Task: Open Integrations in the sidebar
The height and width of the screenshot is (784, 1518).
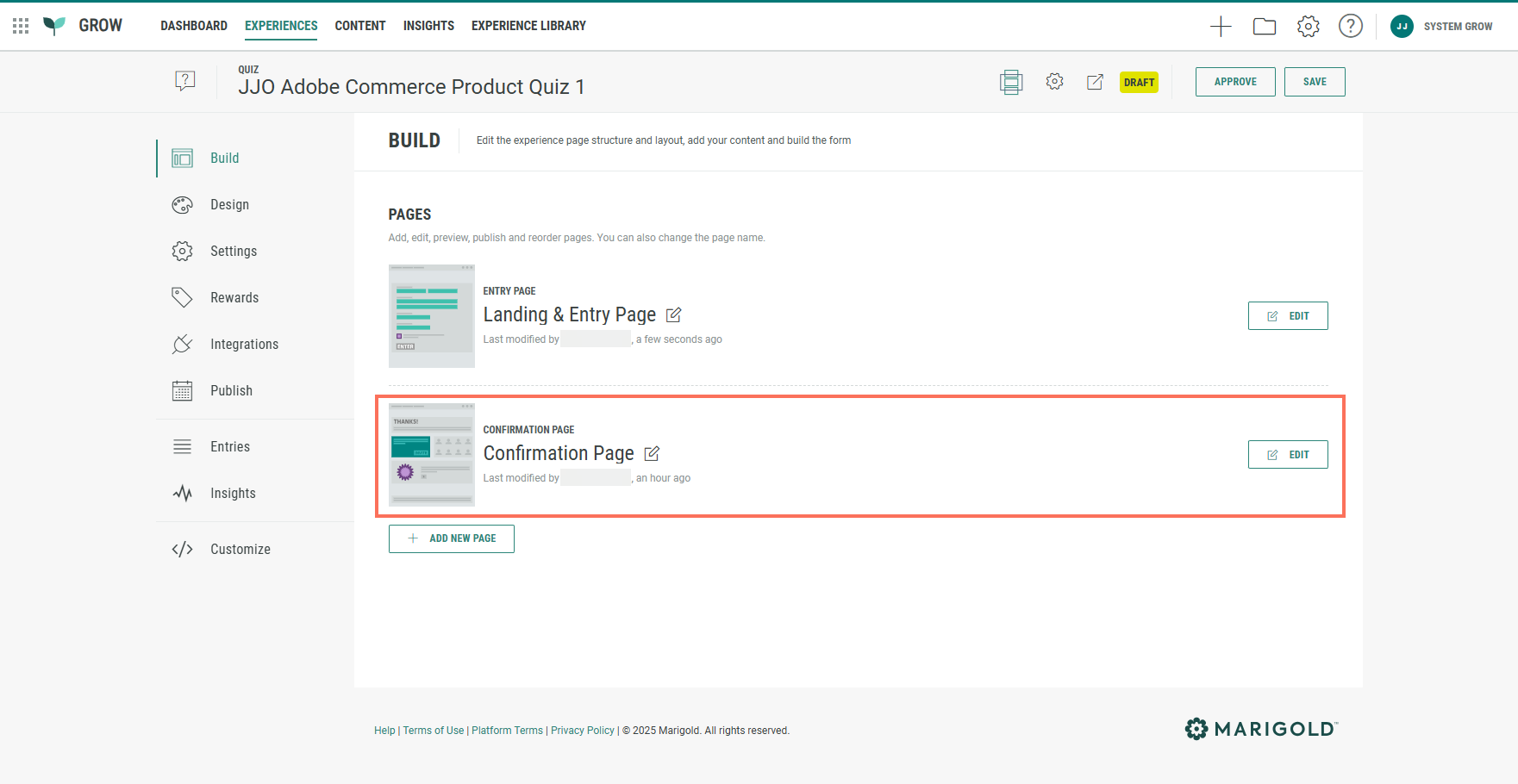Action: (244, 345)
